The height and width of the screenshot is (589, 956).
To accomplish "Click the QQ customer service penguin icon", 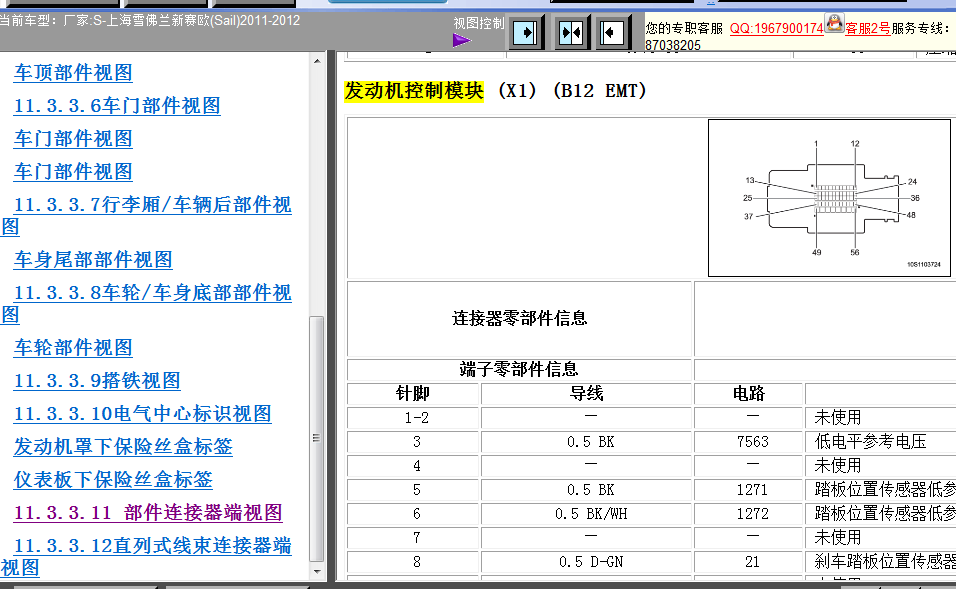I will point(834,24).
